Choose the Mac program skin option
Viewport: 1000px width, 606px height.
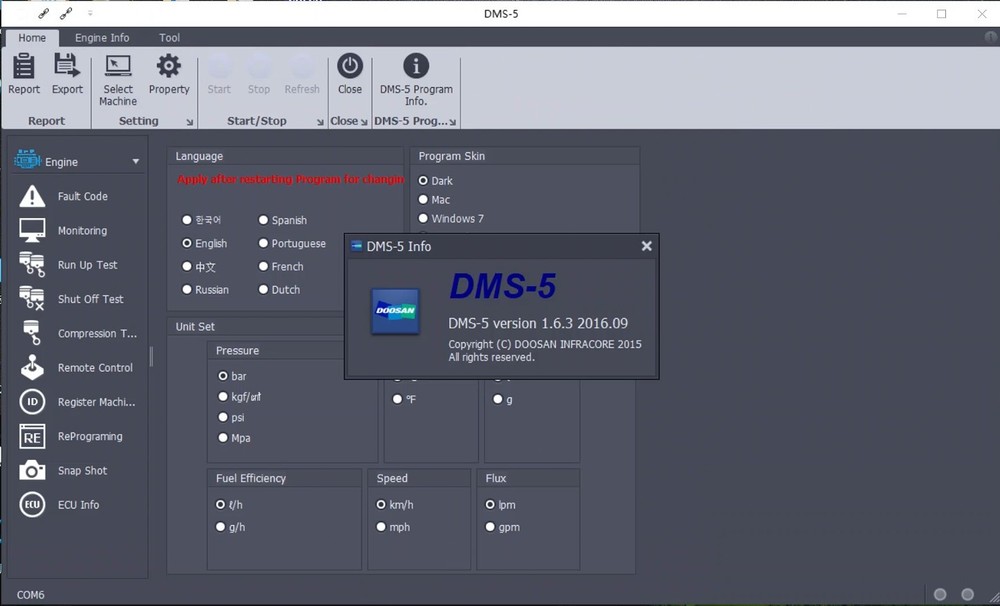point(424,200)
